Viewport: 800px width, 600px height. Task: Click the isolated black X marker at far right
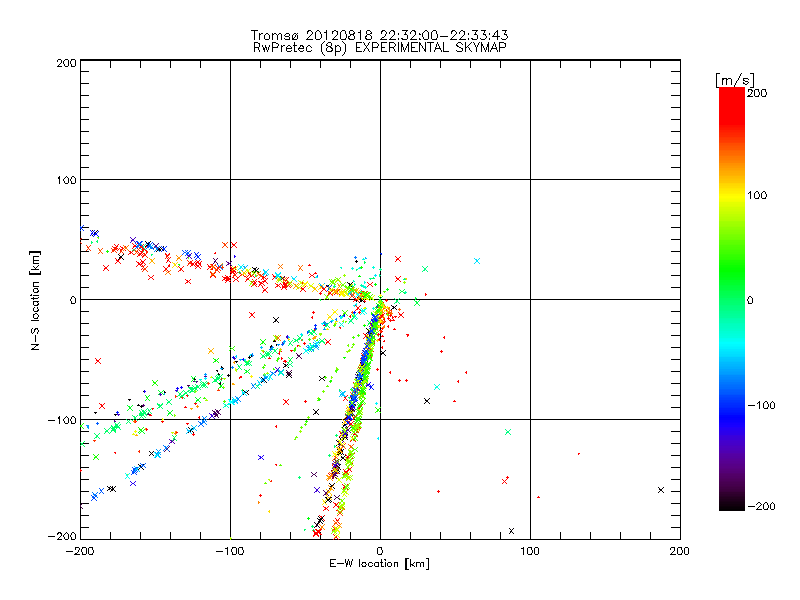pos(661,489)
